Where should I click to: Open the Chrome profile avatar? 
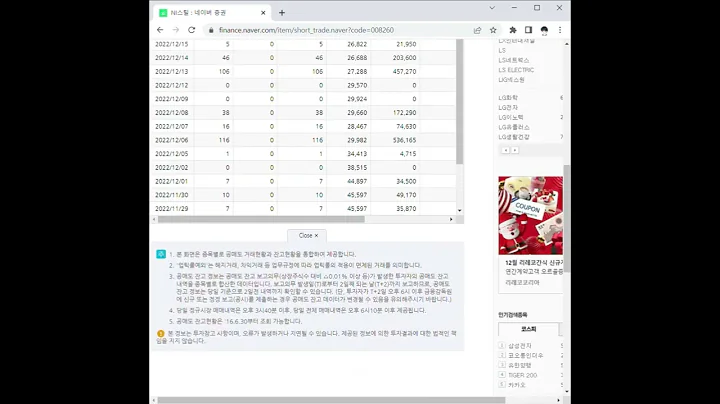[x=544, y=30]
